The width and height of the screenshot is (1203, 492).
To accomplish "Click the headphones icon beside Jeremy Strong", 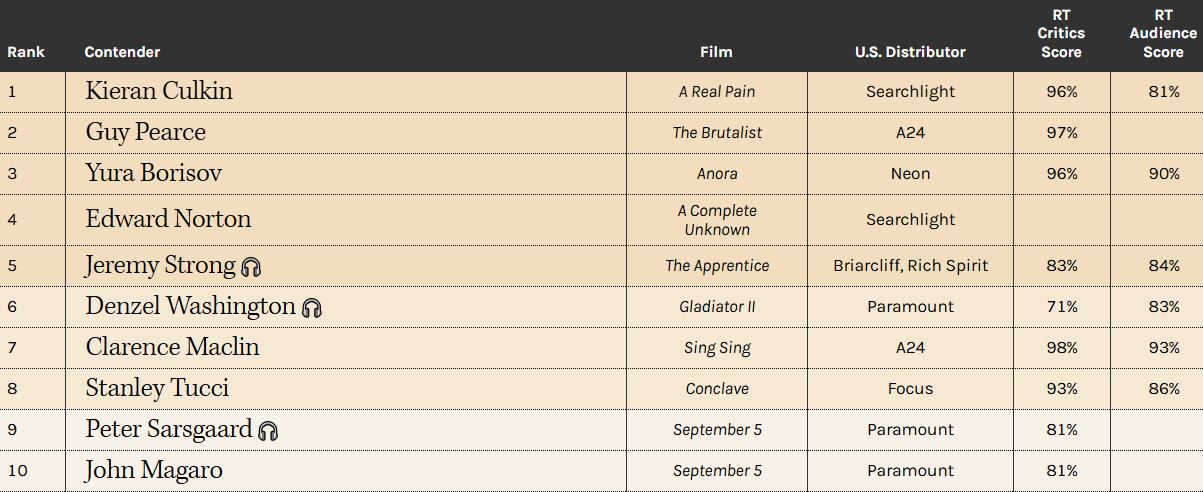I will pos(251,267).
